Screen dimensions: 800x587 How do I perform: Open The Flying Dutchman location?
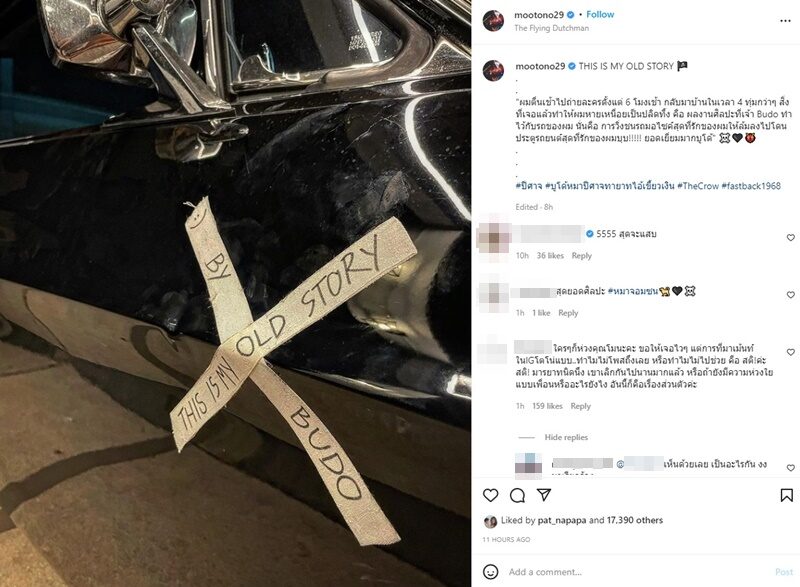tap(552, 28)
